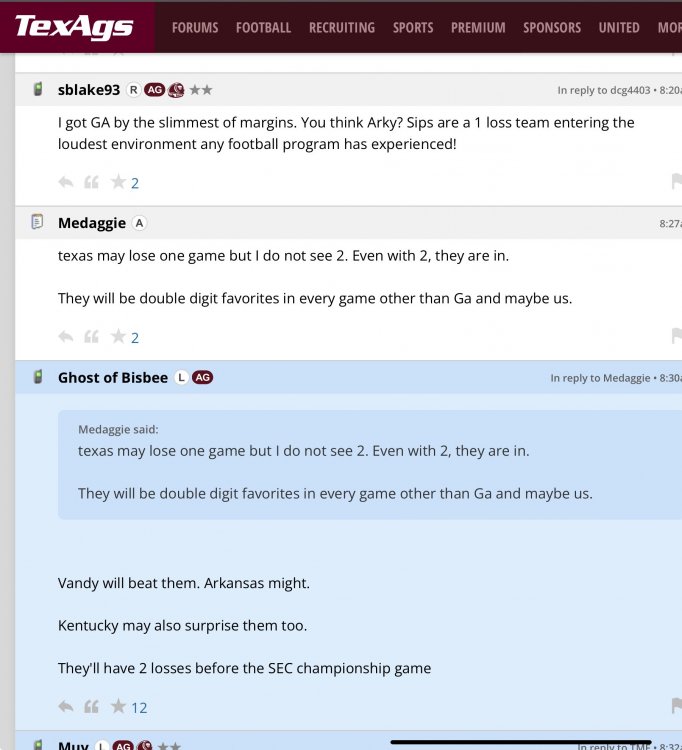This screenshot has width=682, height=750.
Task: Click the TexAgs logo
Action: pos(75,27)
